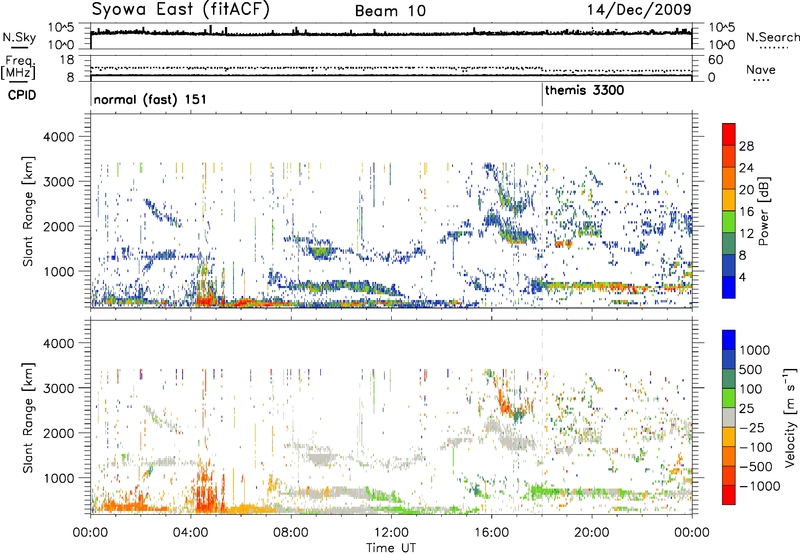Click the 'normal (fast) 151' mode label

150,99
